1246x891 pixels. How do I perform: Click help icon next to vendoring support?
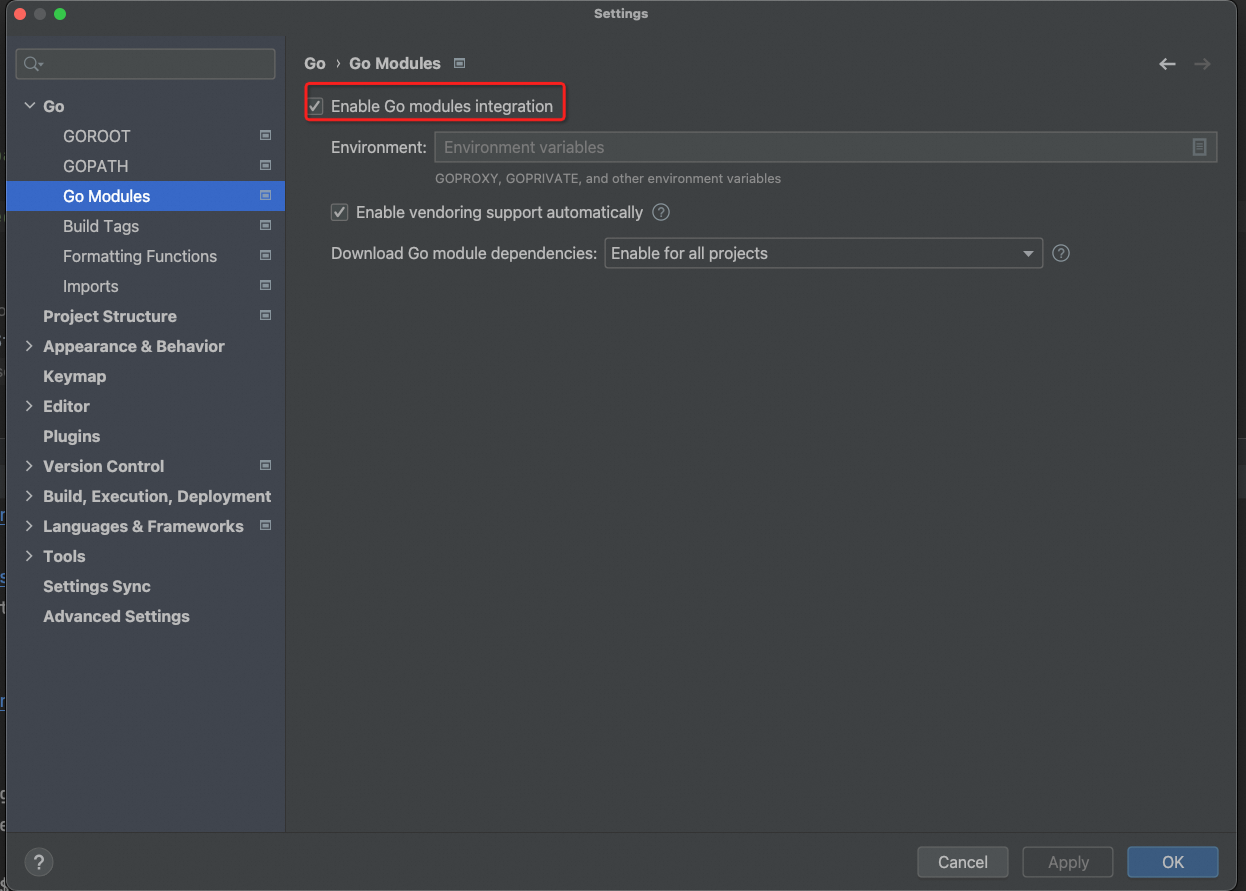point(661,212)
